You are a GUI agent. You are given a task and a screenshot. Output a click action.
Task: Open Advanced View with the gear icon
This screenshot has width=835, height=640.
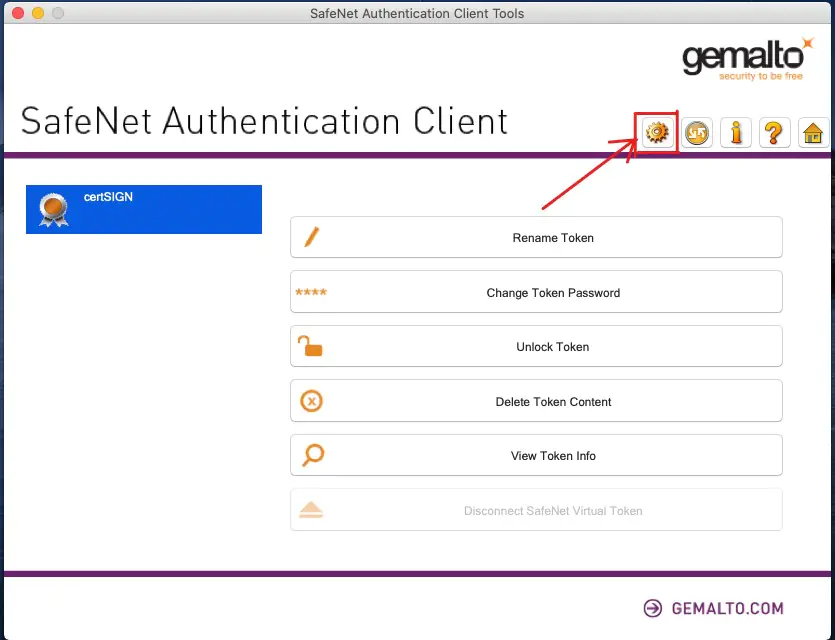pos(657,132)
